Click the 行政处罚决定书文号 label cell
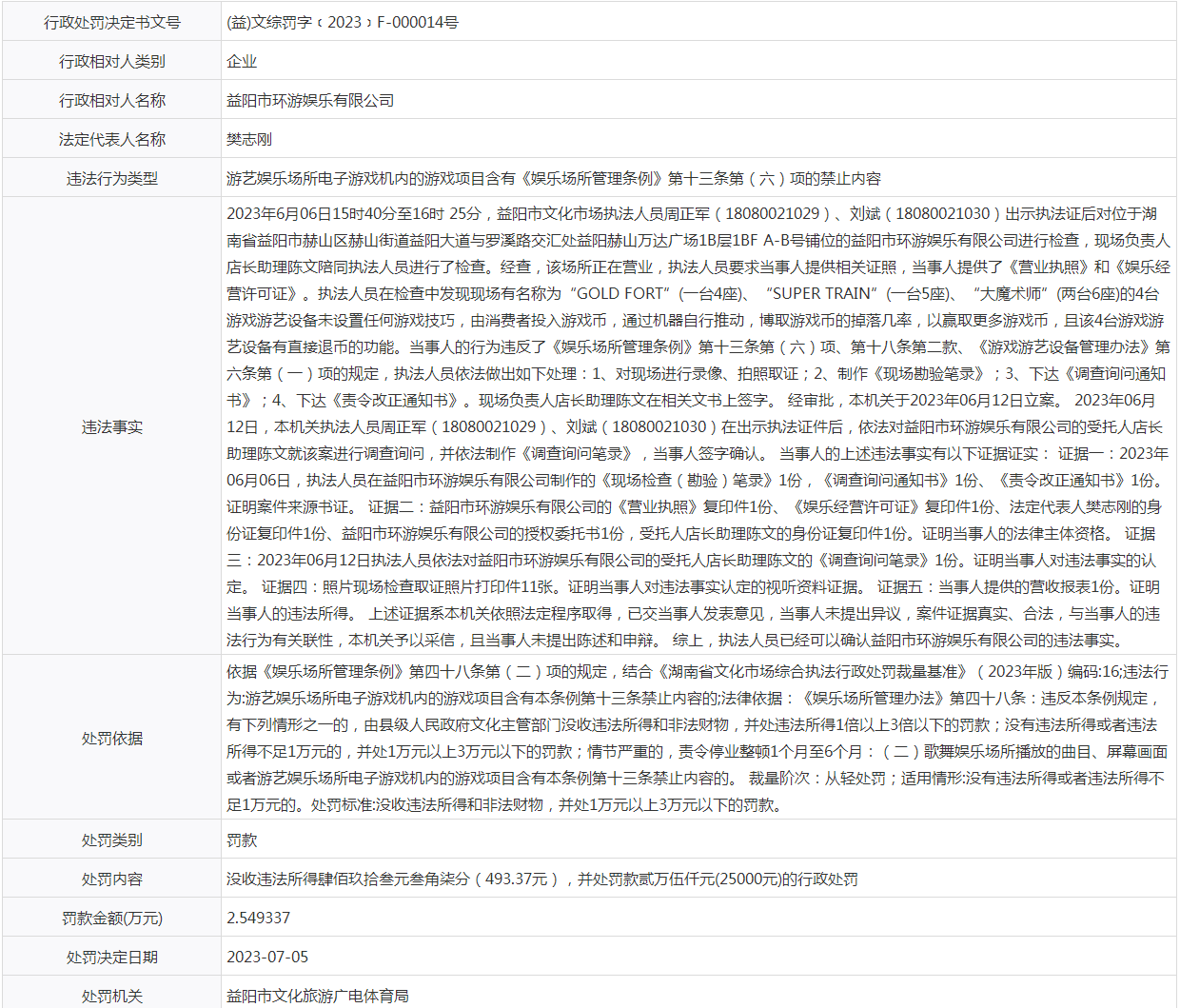The width and height of the screenshot is (1180, 1008). [111, 22]
